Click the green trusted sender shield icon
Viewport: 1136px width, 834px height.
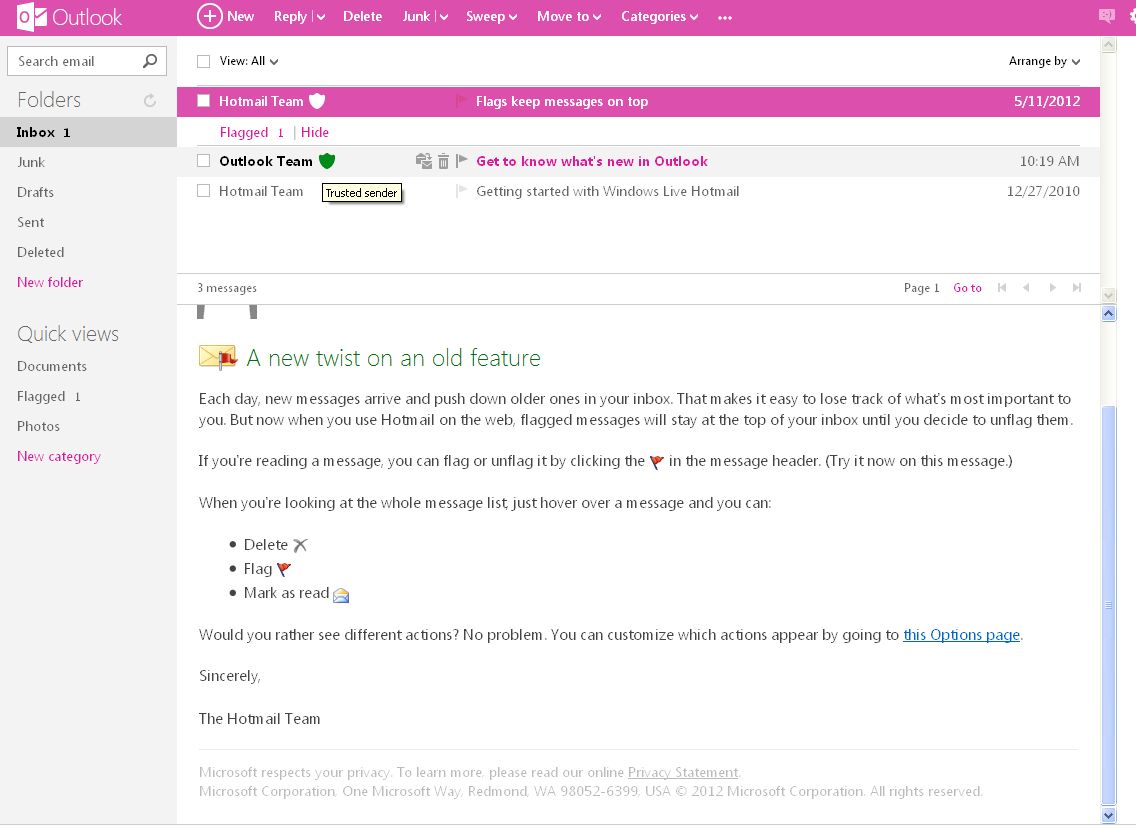pos(327,161)
